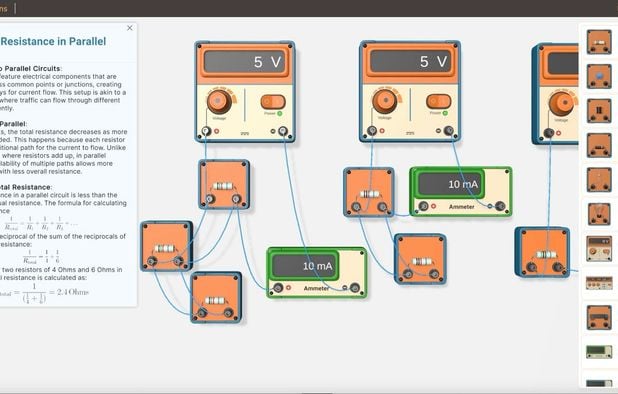Select the bottom-most resistor in the left circuit
The width and height of the screenshot is (618, 394).
click(x=216, y=298)
